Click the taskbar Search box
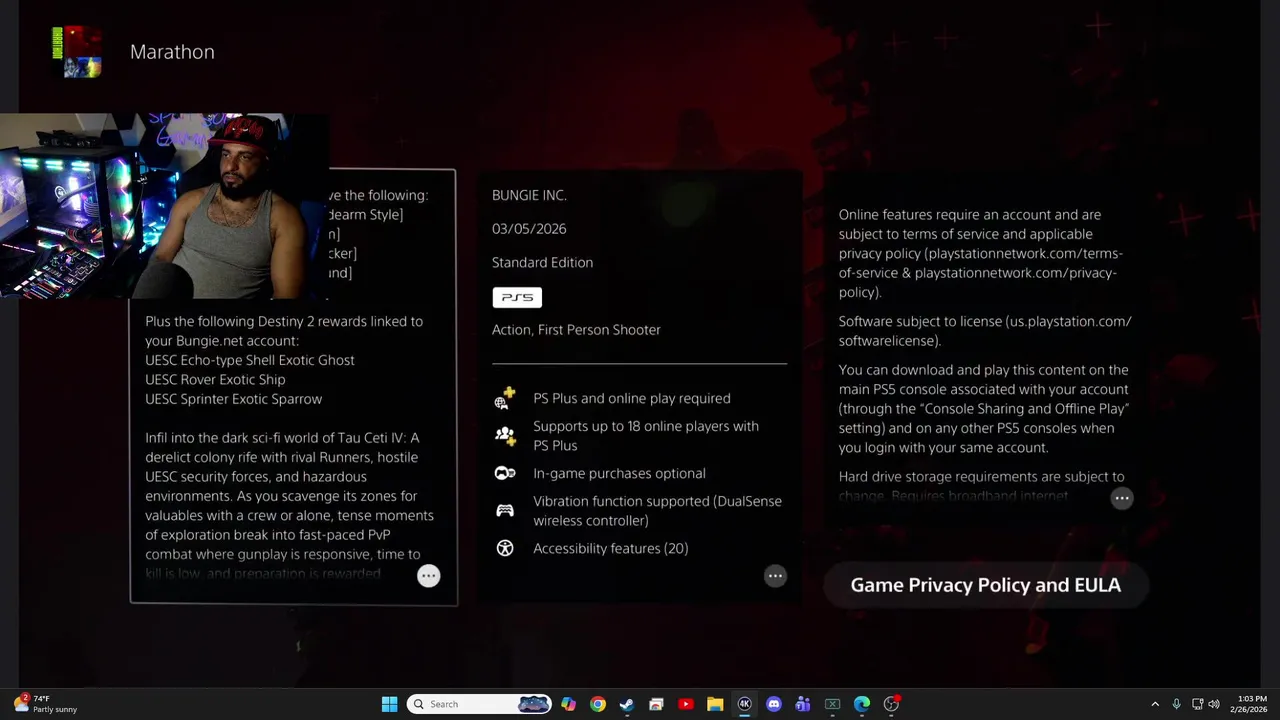This screenshot has height=720, width=1280. (481, 704)
